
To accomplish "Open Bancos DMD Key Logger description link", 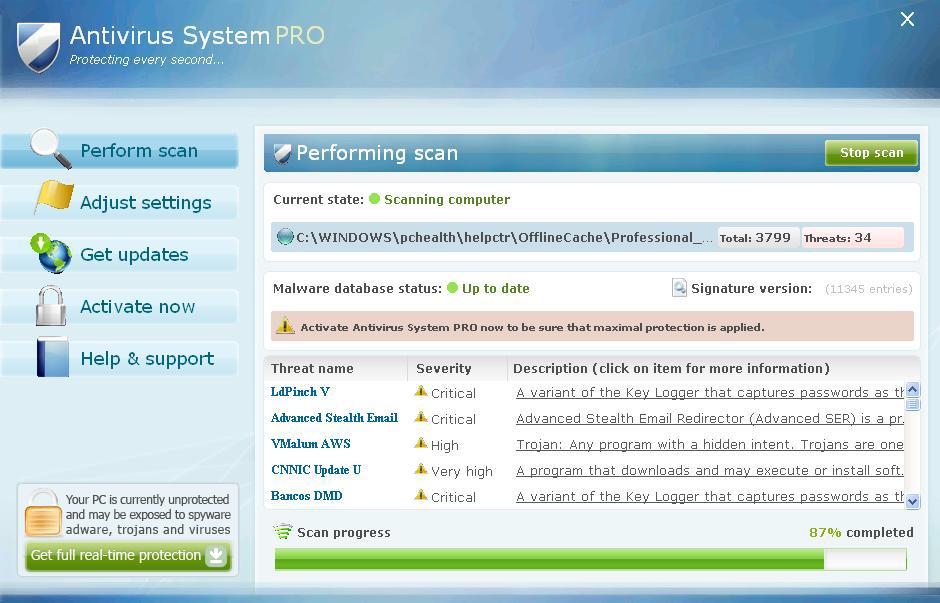I will click(710, 497).
